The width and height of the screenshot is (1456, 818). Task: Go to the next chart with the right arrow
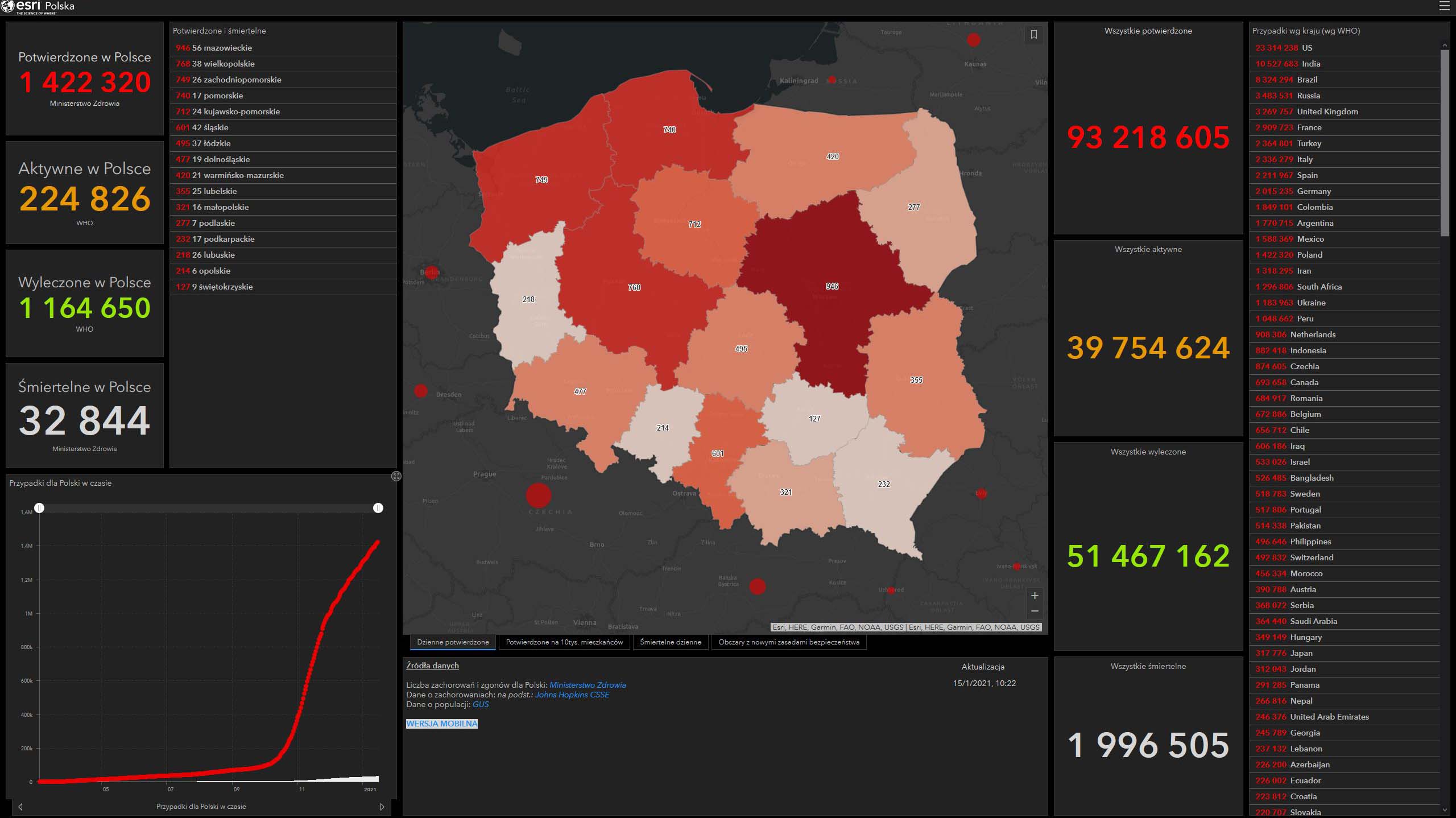click(382, 807)
